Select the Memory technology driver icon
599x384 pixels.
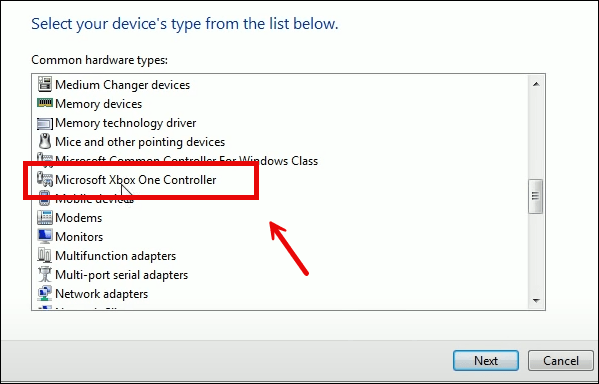[45, 123]
